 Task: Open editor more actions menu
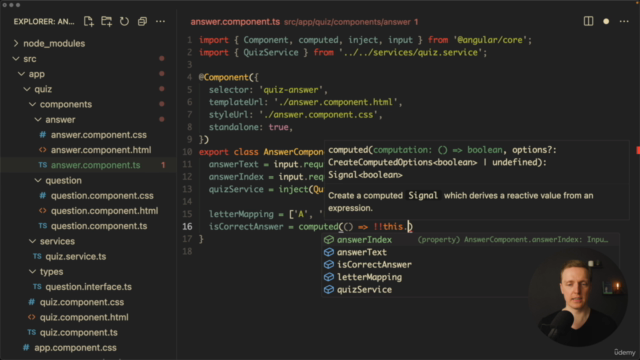(624, 21)
